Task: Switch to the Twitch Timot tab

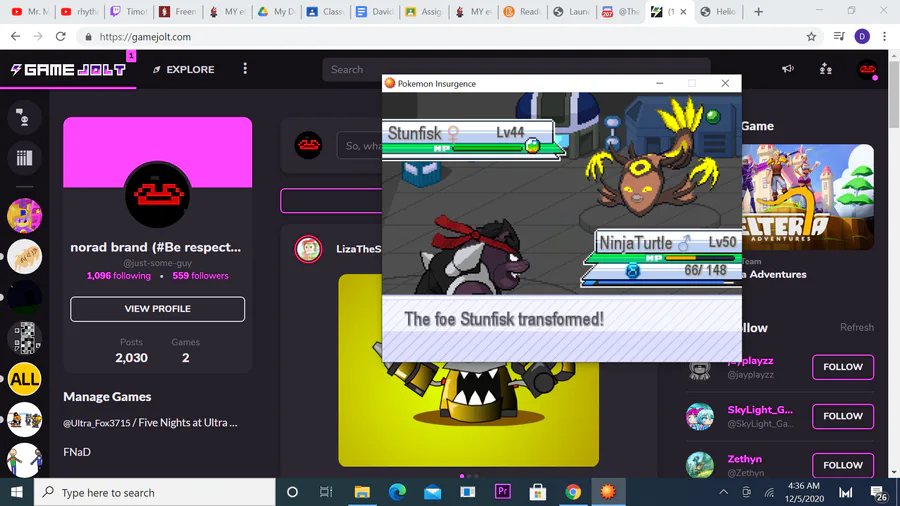Action: [129, 11]
